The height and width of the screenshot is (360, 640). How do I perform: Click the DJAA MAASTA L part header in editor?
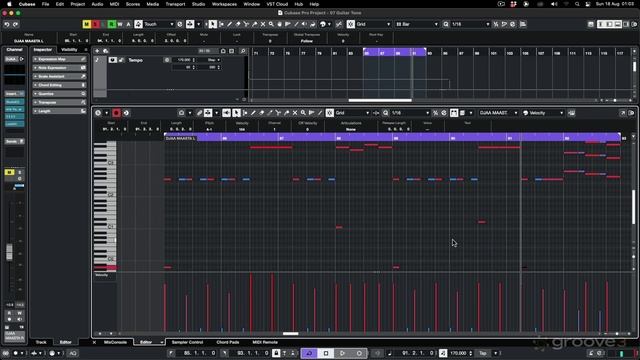click(x=180, y=138)
